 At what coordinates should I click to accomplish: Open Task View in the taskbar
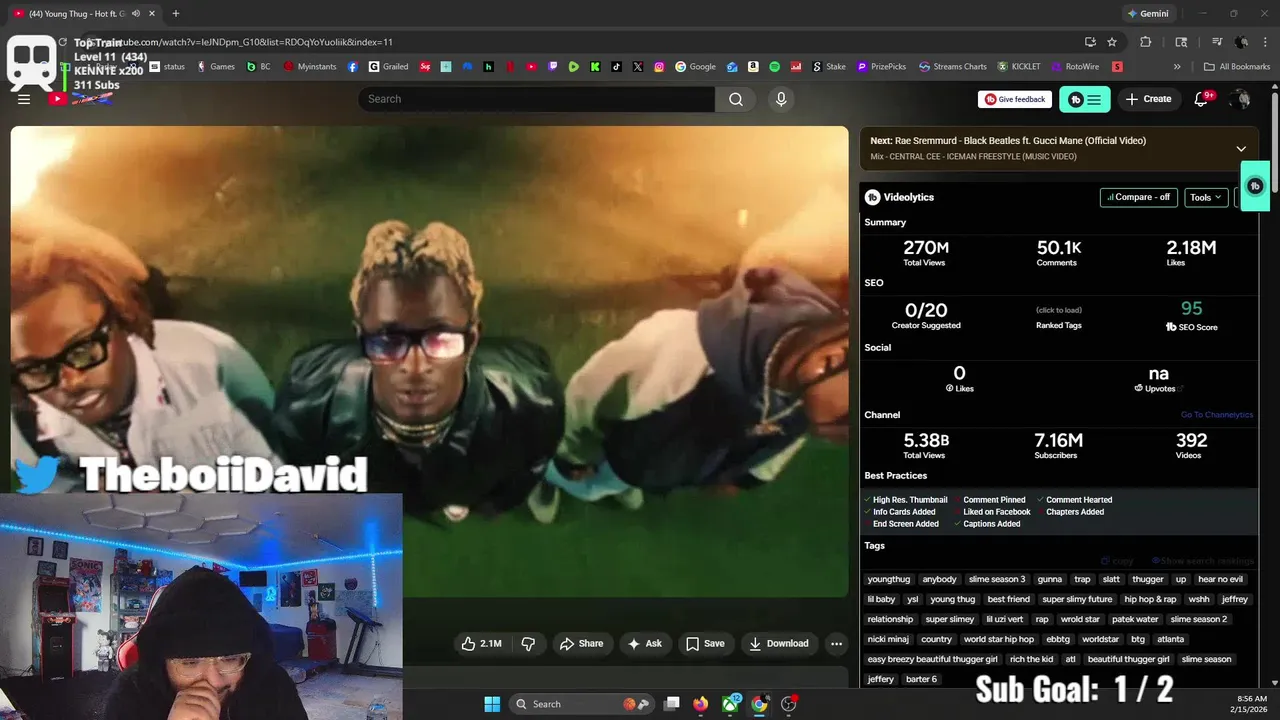pyautogui.click(x=672, y=704)
